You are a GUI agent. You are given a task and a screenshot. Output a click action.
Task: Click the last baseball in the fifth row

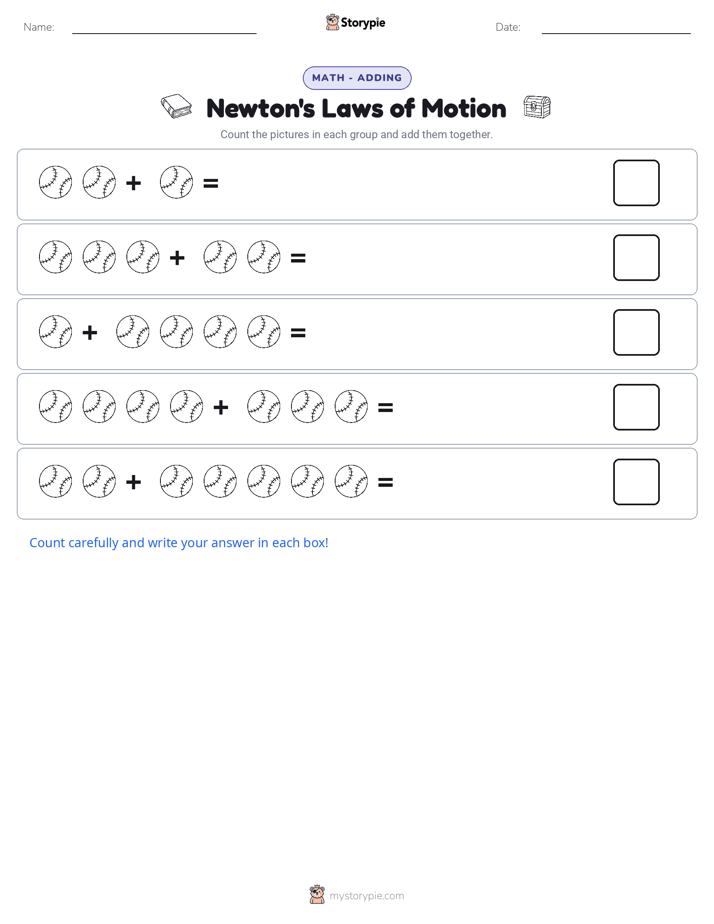click(351, 481)
